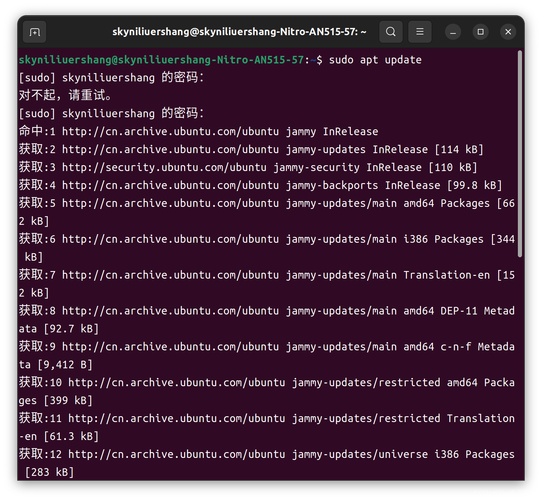Click the '[399 kB]' size text
Image resolution: width=542 pixels, height=500 pixels.
(x=68, y=401)
